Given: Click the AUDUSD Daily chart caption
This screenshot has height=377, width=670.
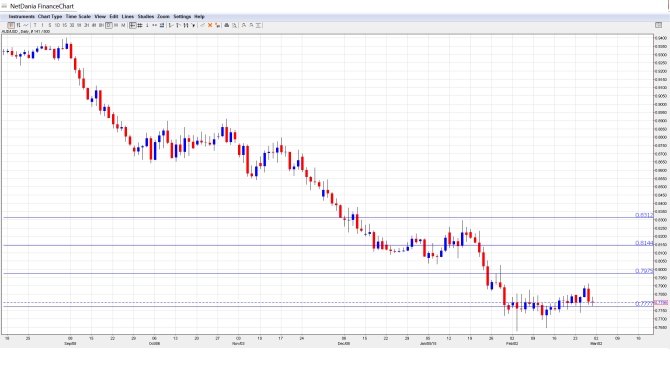Looking at the screenshot, I should [x=26, y=32].
